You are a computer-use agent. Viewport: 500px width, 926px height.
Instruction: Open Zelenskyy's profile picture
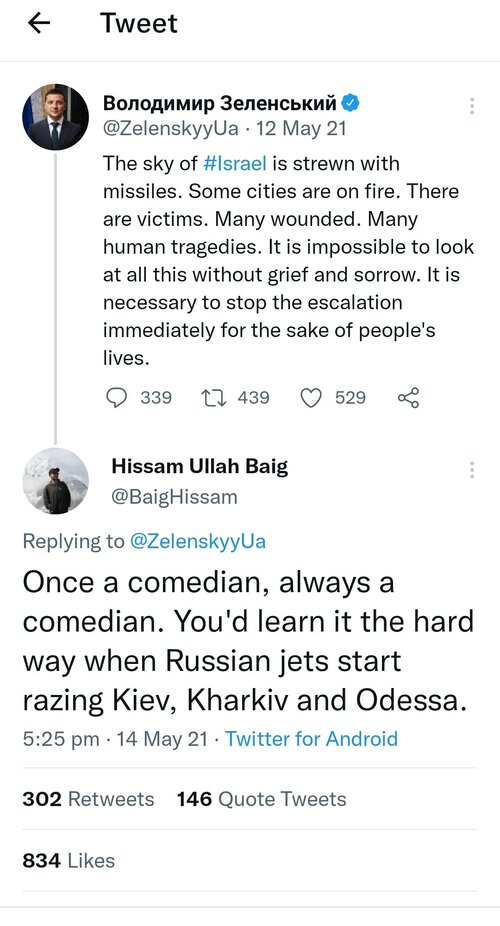point(55,117)
